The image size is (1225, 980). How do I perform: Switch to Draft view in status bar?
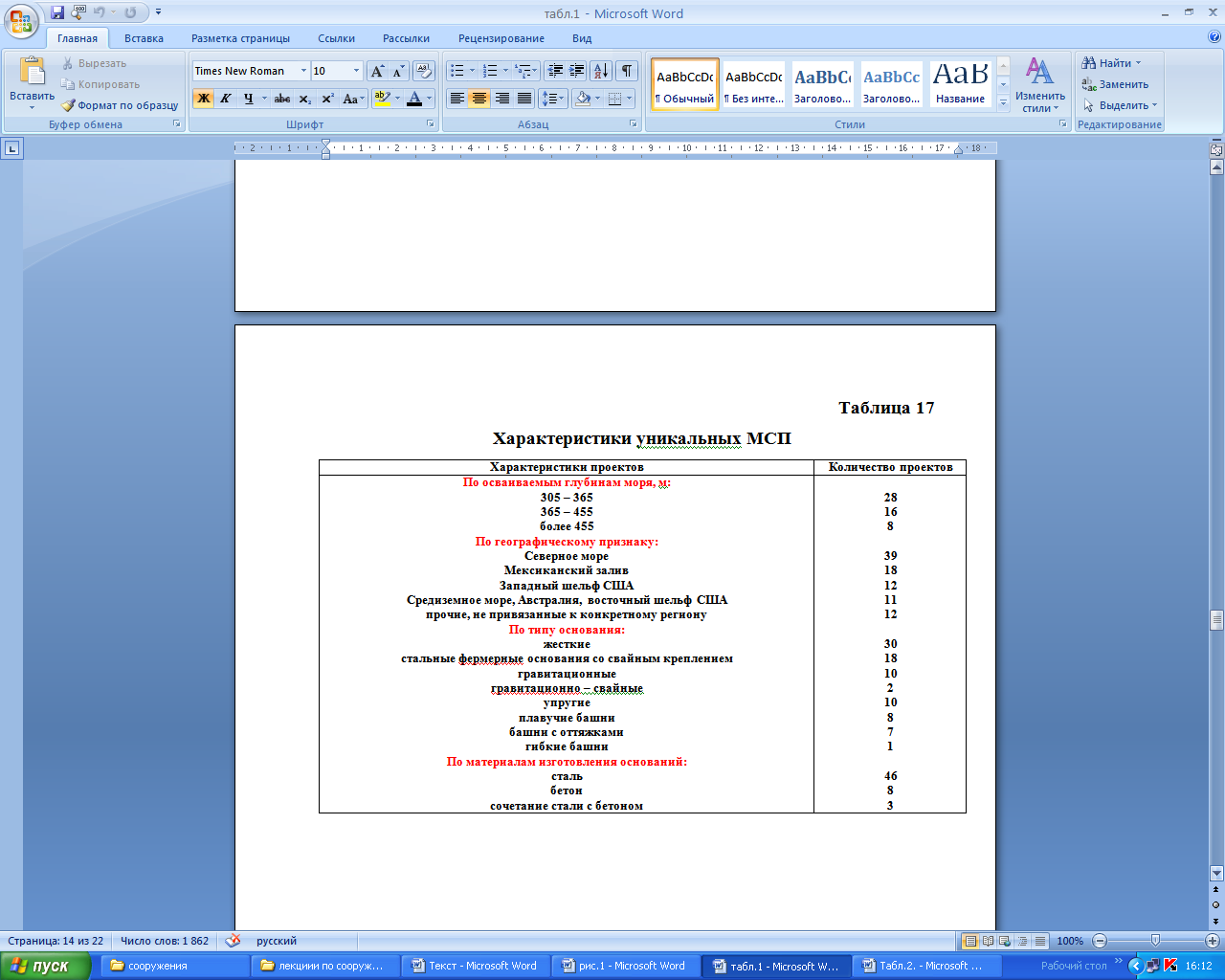pos(1040,941)
